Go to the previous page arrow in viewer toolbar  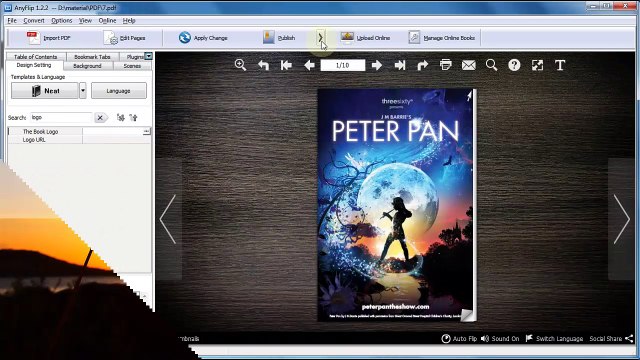(309, 65)
